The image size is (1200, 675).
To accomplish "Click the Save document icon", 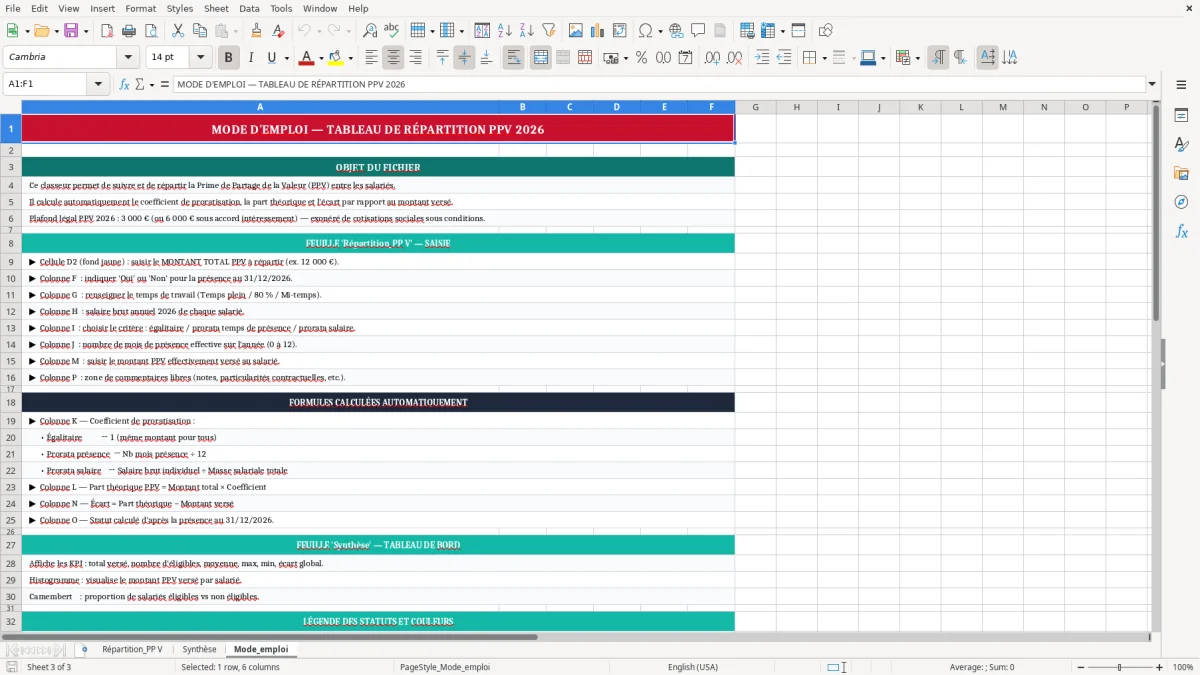I will [71, 31].
